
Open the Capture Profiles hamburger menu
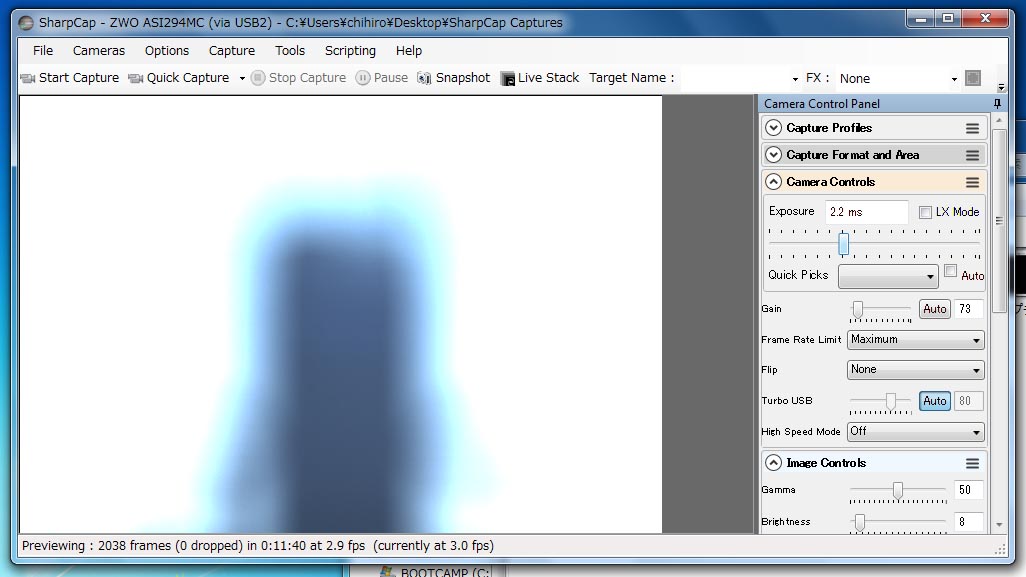[972, 128]
